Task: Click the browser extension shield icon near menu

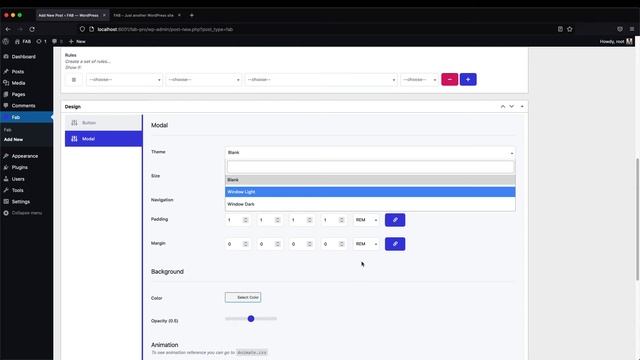Action: coord(620,29)
